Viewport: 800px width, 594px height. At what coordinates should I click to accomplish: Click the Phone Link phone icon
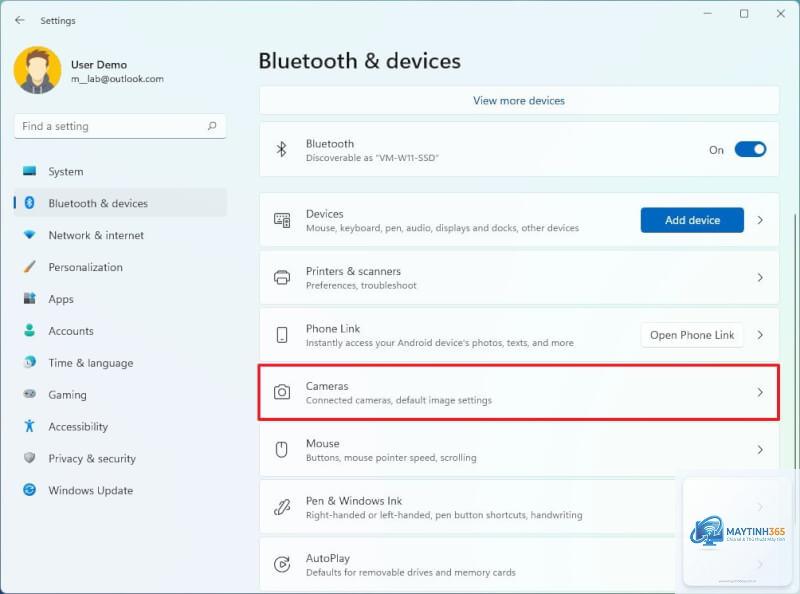click(x=282, y=335)
